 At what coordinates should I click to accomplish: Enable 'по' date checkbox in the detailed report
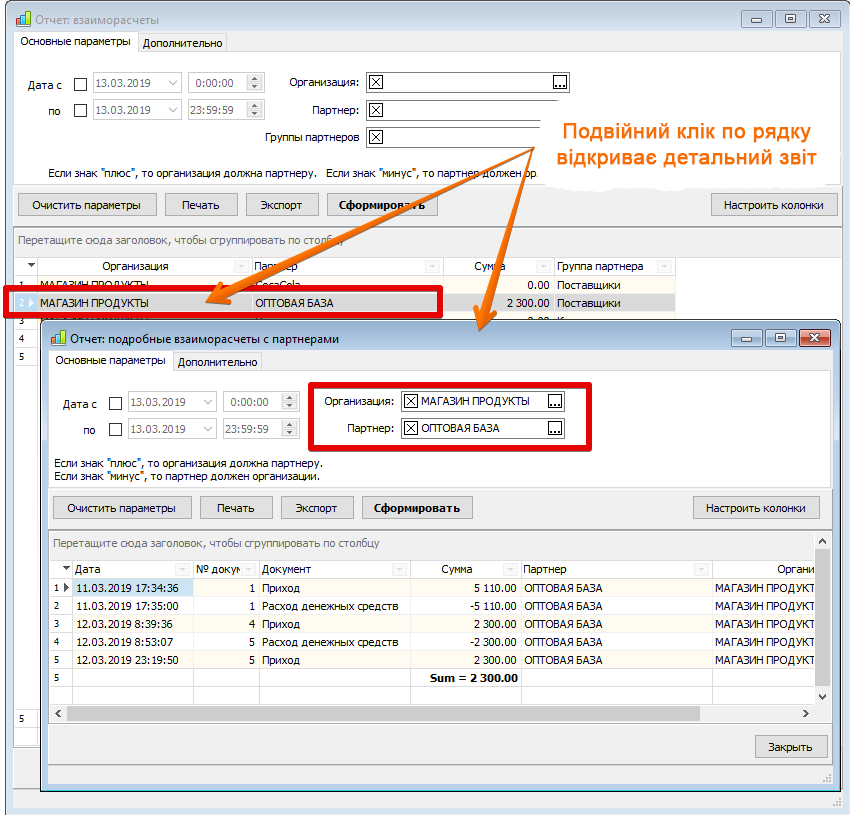point(115,429)
